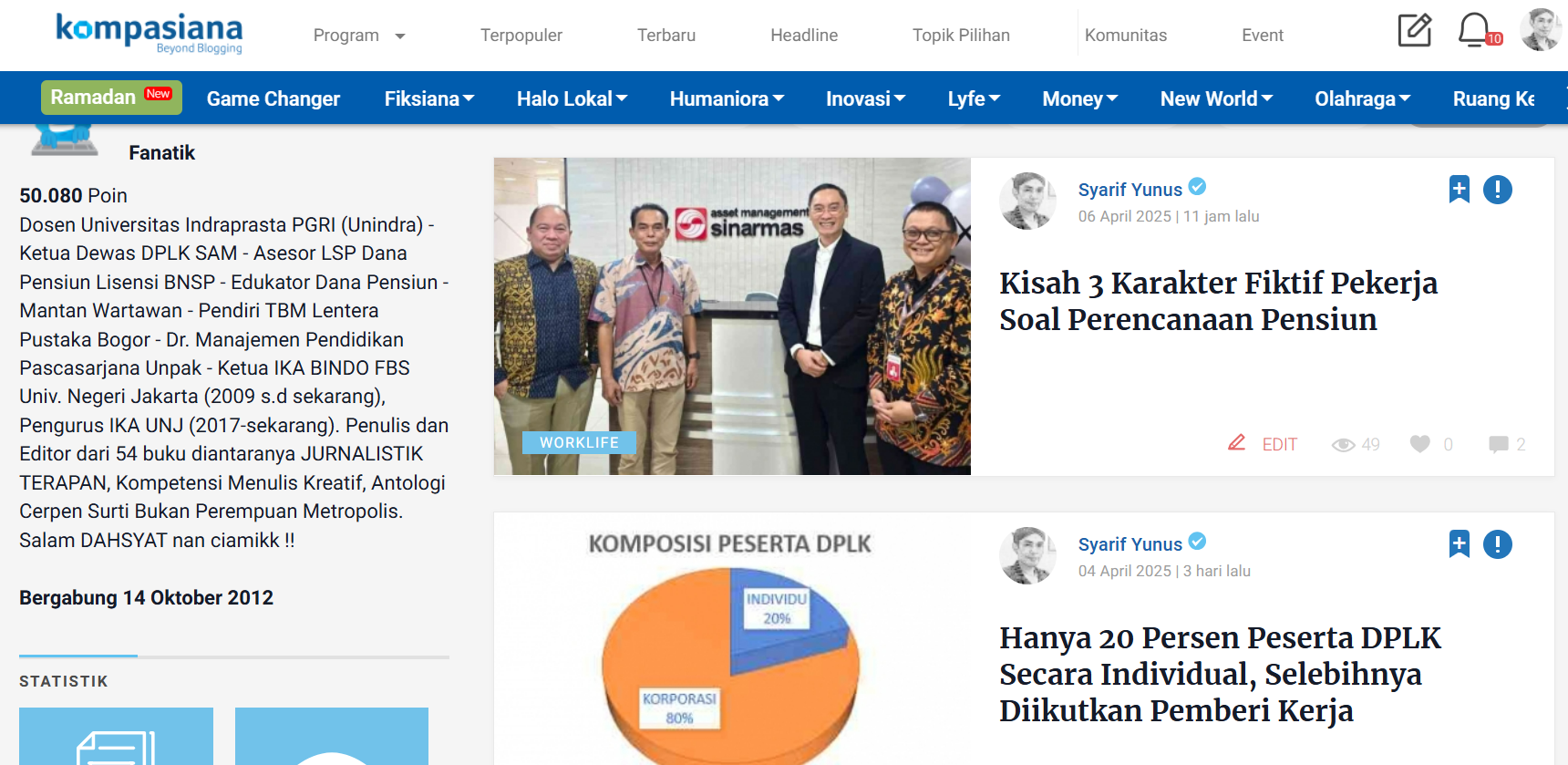Click the articles statistic tile icon
This screenshot has width=1568, height=765.
pyautogui.click(x=116, y=746)
